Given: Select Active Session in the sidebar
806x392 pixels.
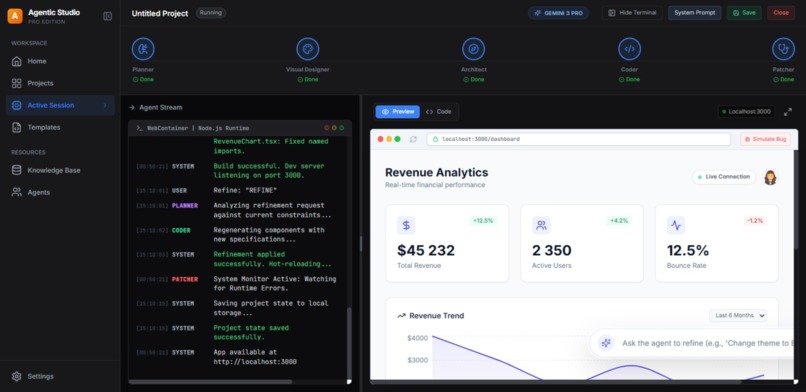Looking at the screenshot, I should pyautogui.click(x=60, y=105).
